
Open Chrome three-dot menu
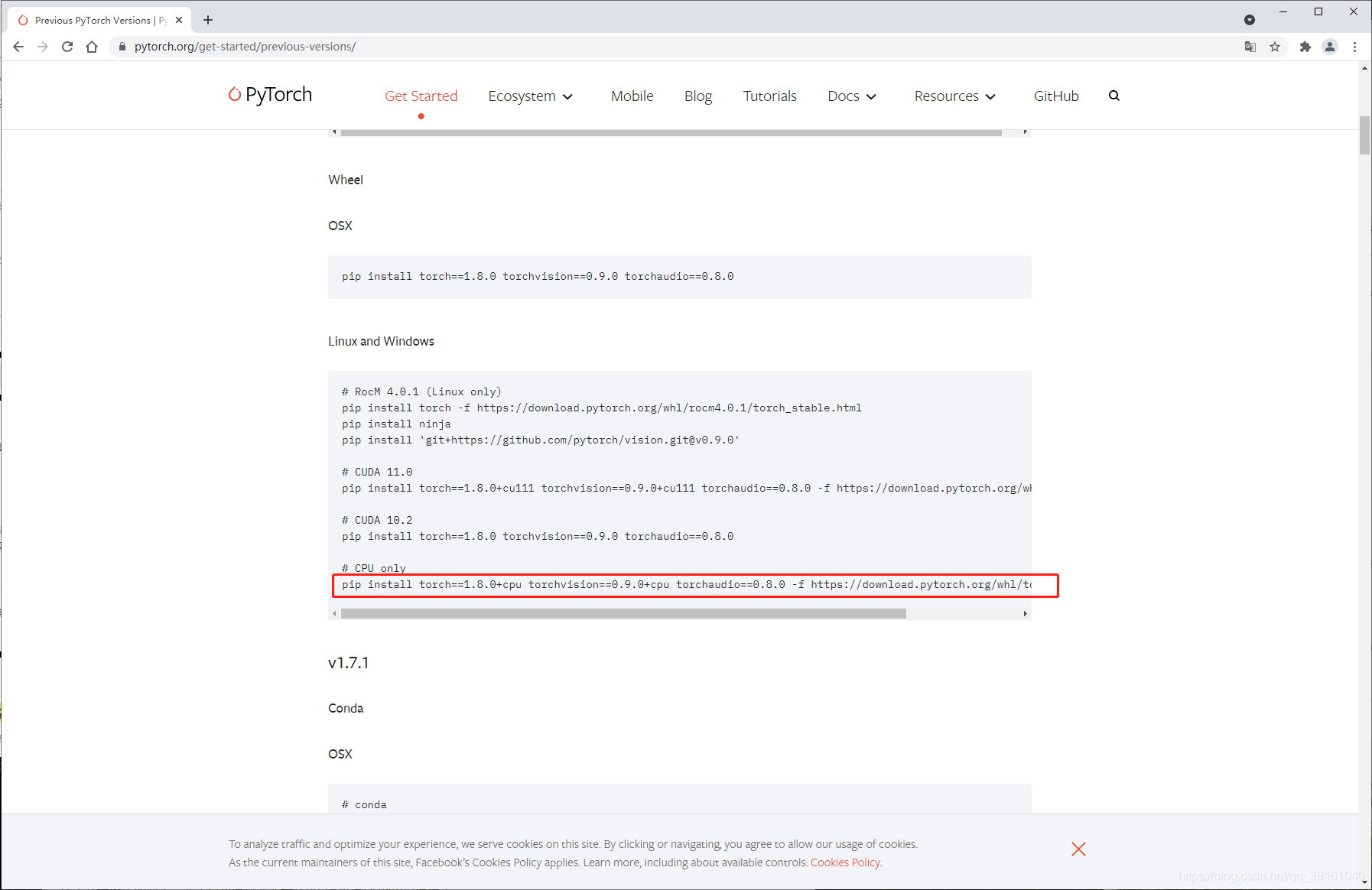[x=1354, y=47]
